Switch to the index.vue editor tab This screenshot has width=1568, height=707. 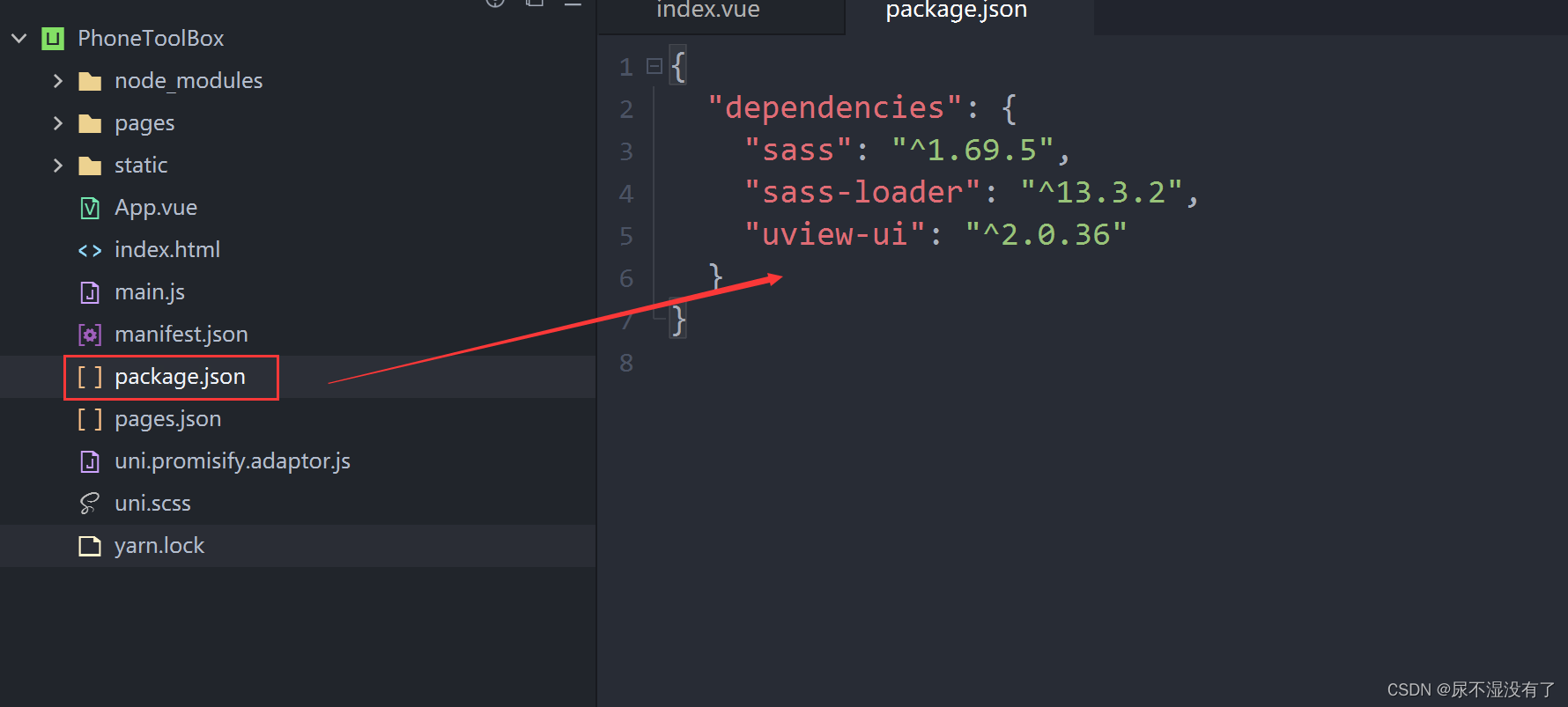708,11
